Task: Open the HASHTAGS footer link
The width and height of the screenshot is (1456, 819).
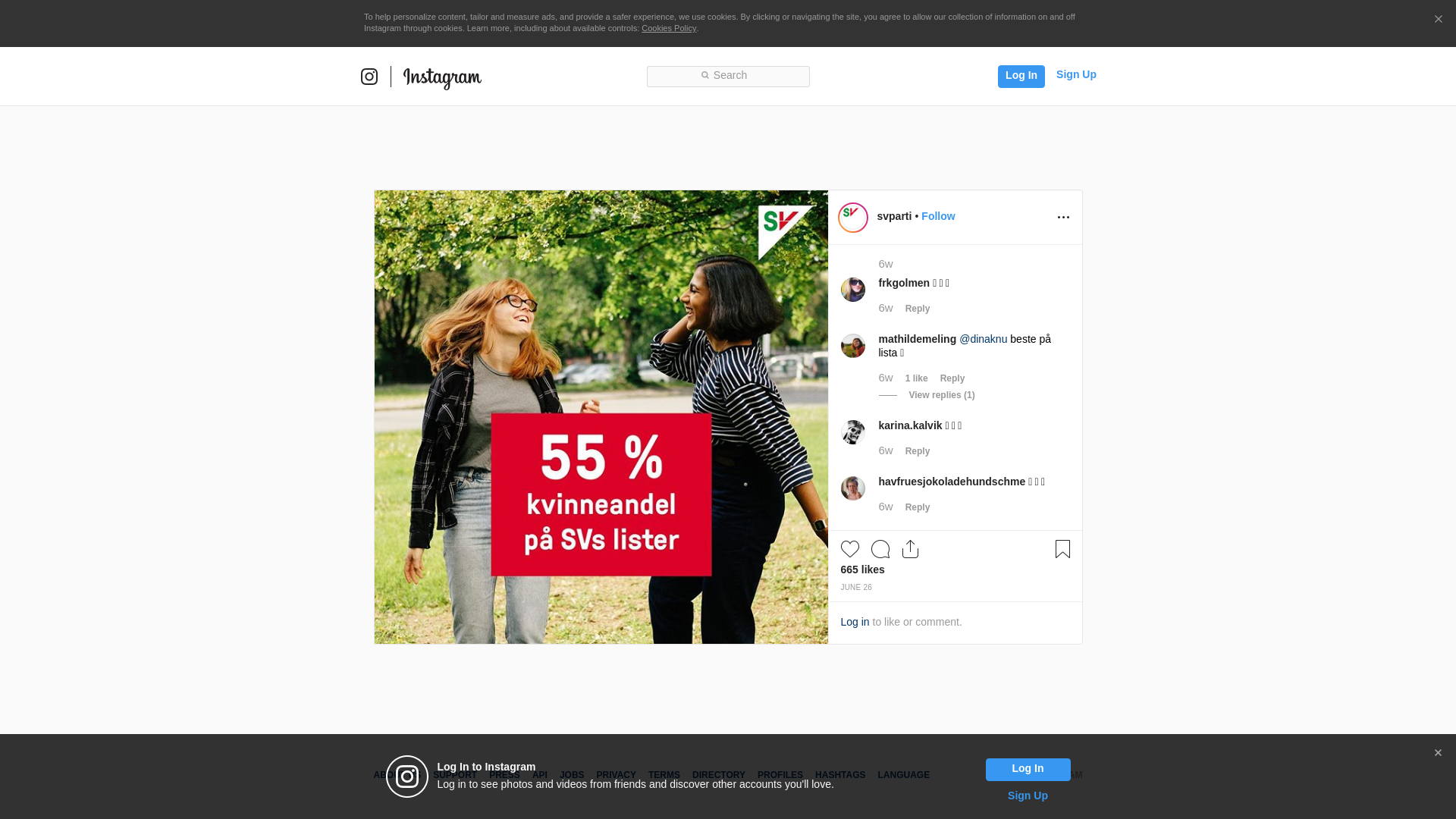Action: [840, 775]
